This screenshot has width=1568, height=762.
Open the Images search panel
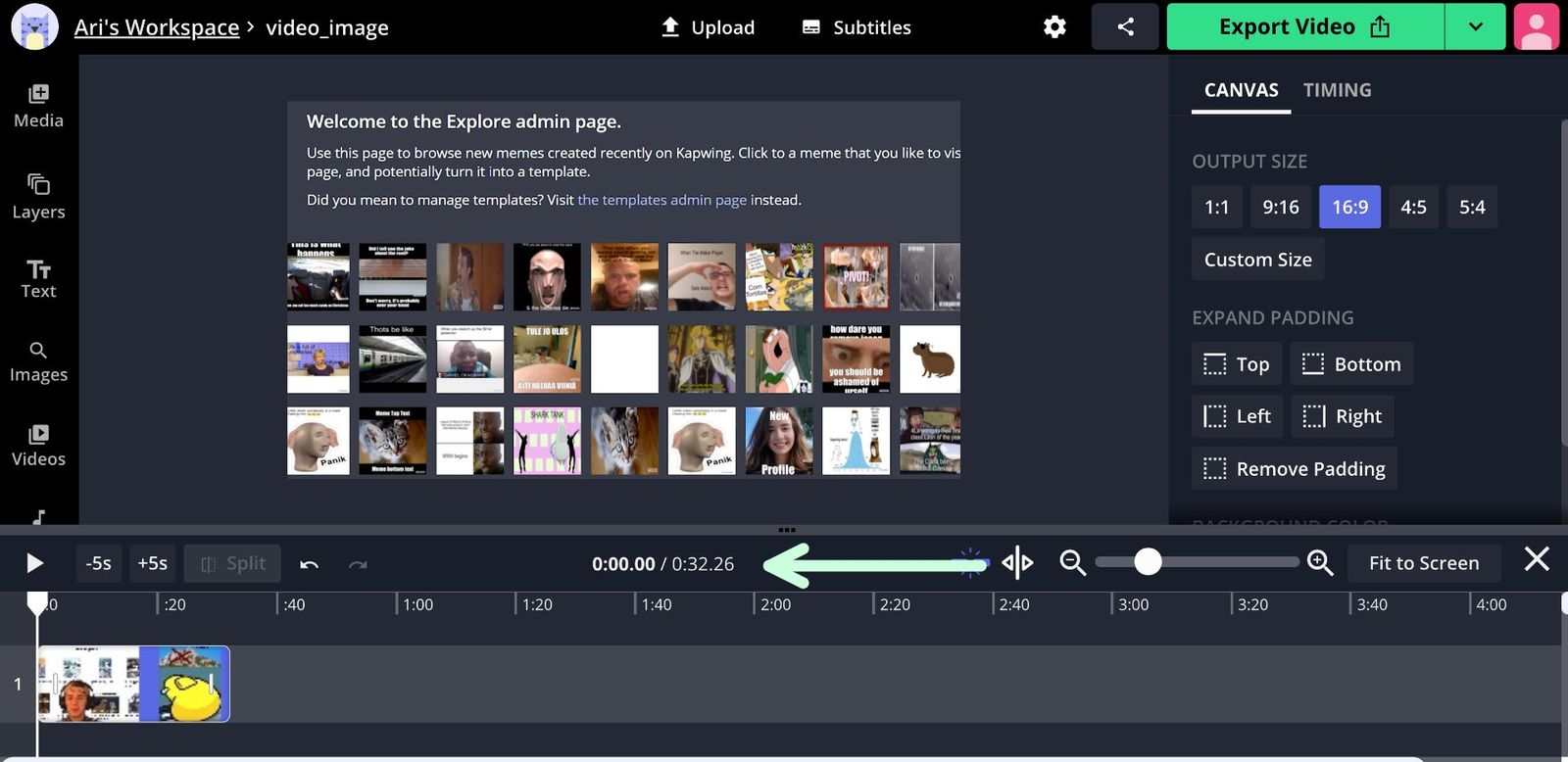tap(38, 361)
